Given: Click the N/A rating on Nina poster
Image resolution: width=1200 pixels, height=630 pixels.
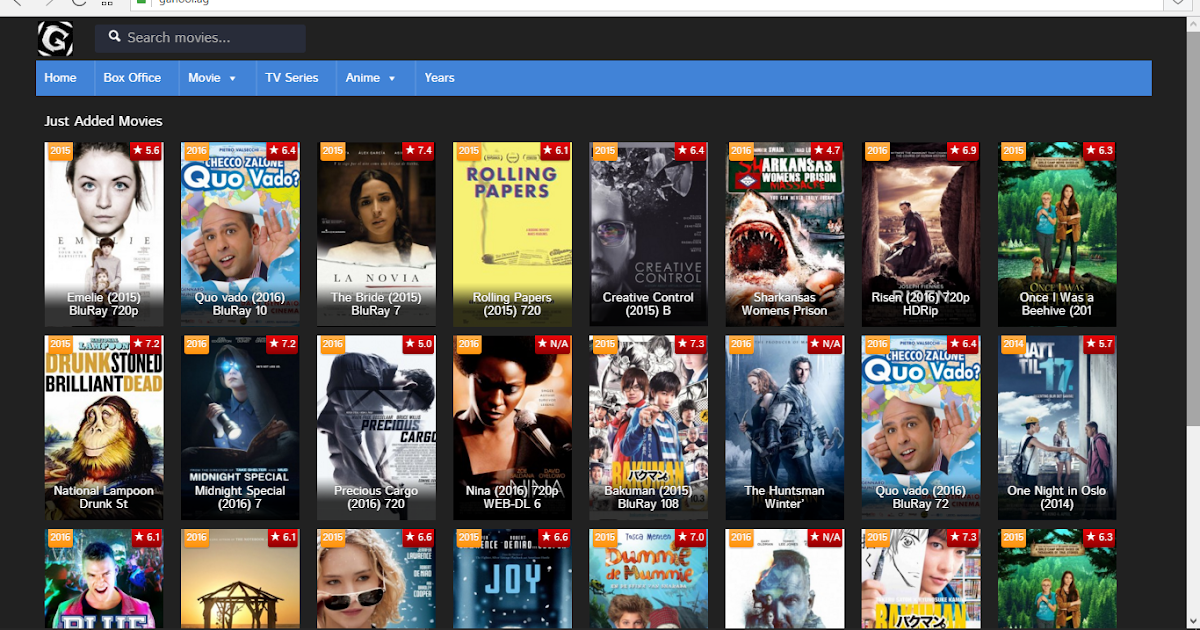Looking at the screenshot, I should 554,344.
